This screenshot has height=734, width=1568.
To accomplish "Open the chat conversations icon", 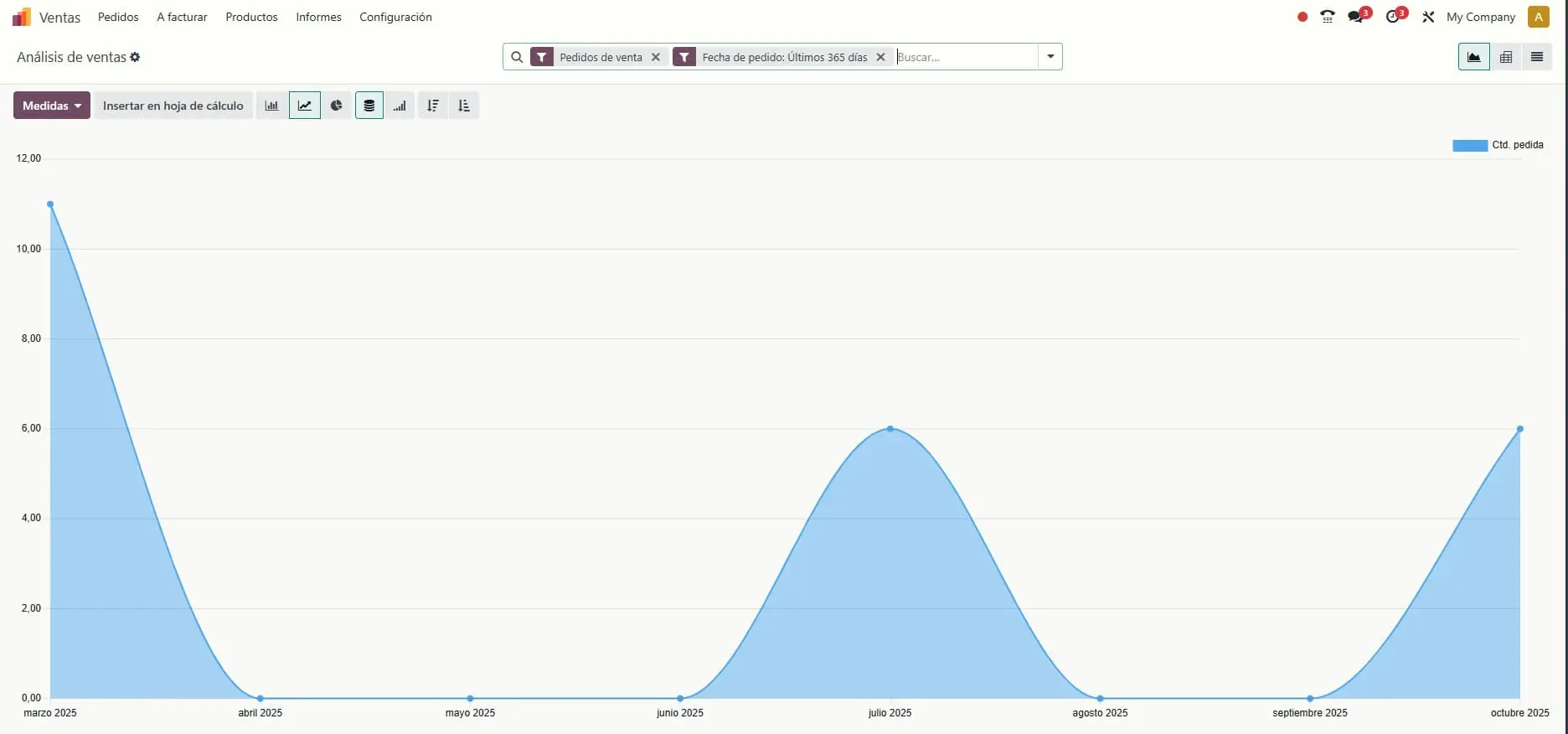I will (1356, 17).
